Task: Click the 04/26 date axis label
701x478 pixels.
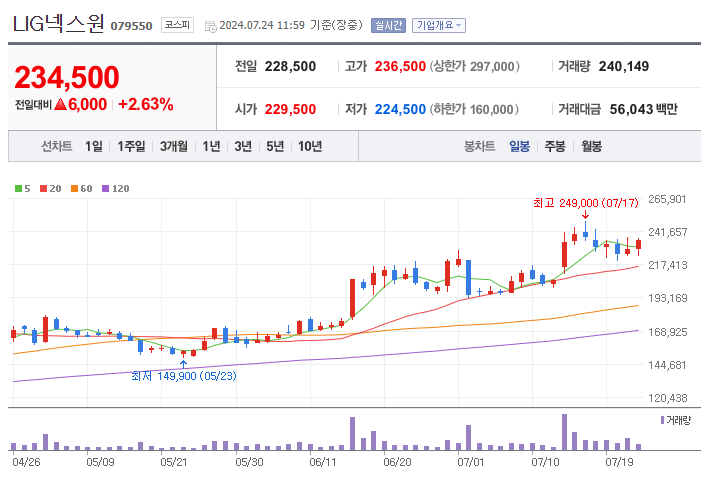Action: (x=26, y=462)
